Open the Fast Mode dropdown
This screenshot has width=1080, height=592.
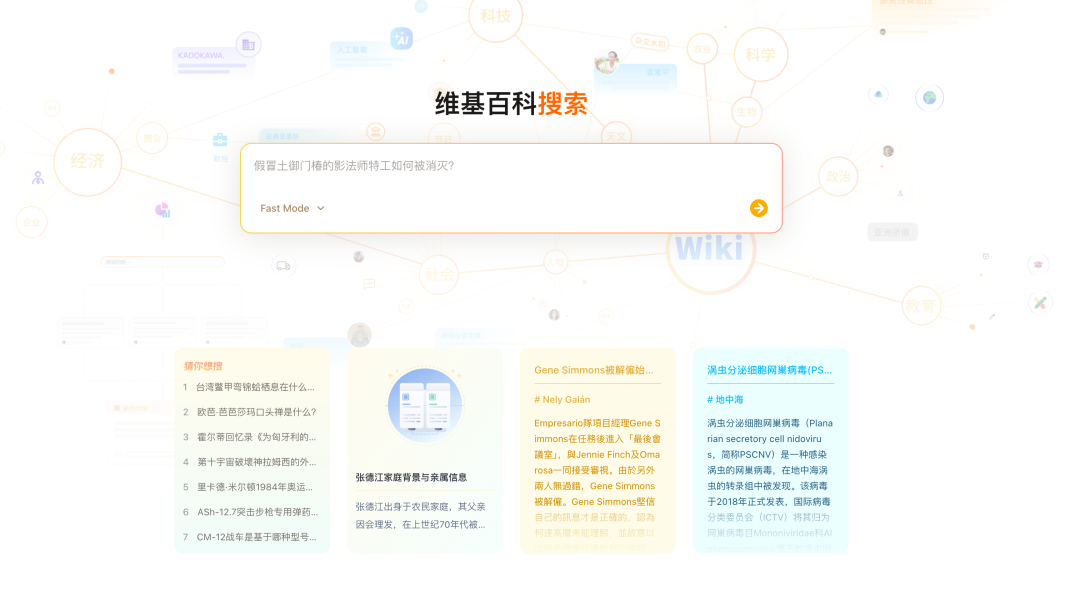pos(292,208)
